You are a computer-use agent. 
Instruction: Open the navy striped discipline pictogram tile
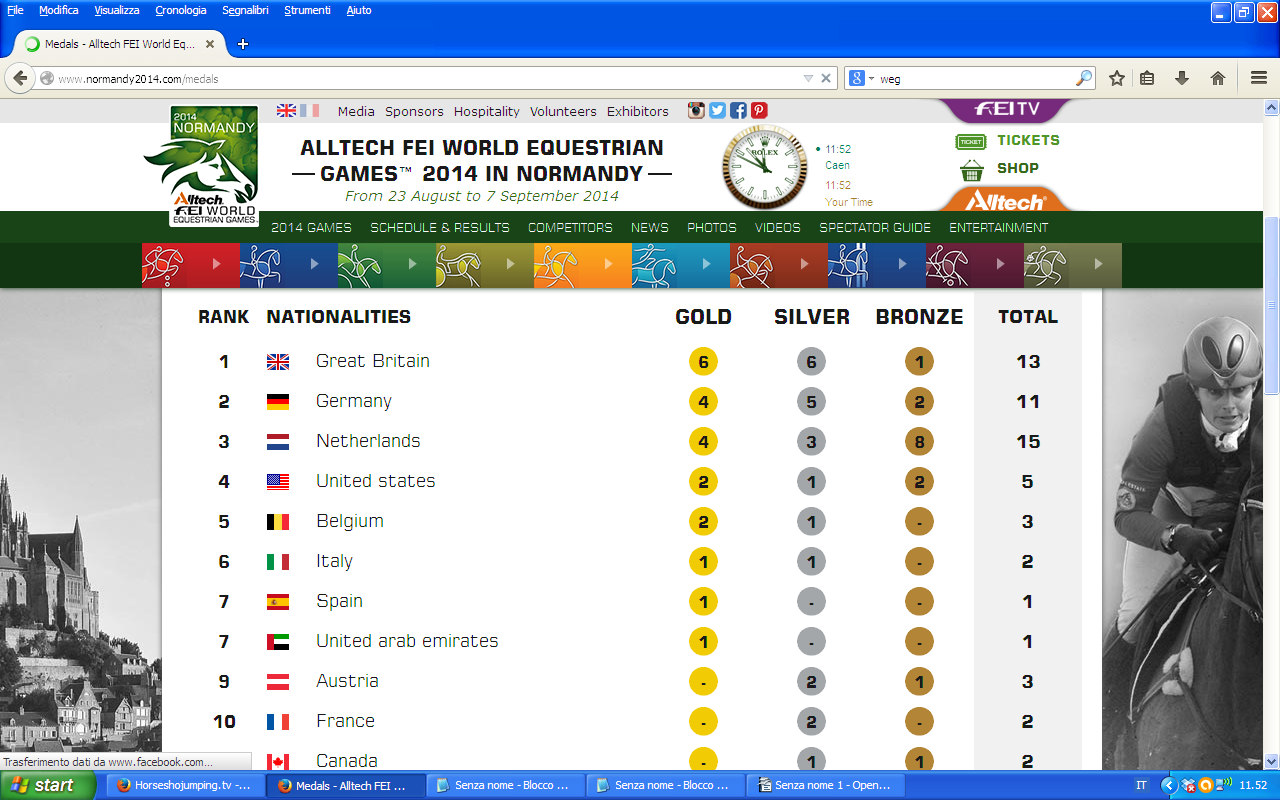click(x=877, y=265)
